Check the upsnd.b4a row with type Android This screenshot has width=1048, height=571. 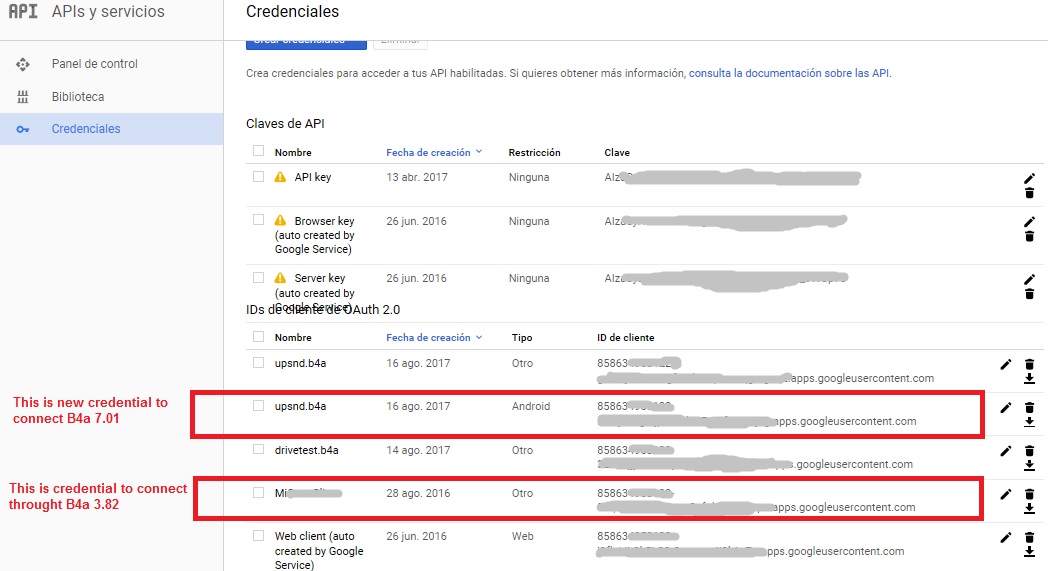[x=258, y=405]
